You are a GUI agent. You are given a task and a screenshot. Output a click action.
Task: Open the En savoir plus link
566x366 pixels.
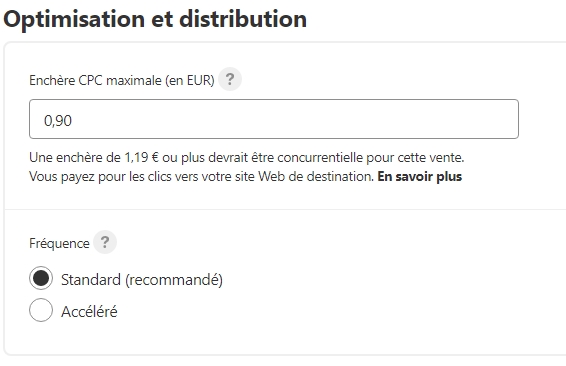420,177
